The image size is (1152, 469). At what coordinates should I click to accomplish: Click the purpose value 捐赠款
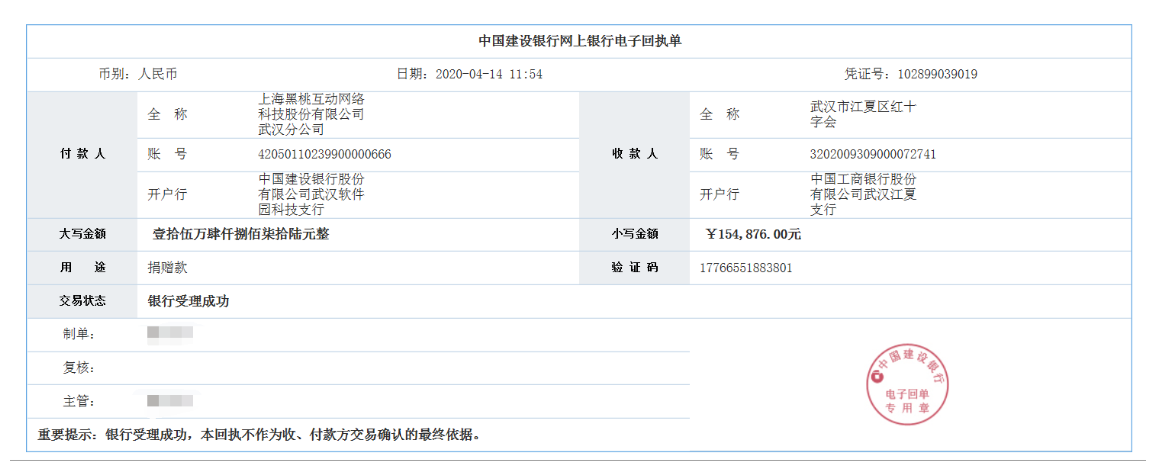(x=168, y=268)
